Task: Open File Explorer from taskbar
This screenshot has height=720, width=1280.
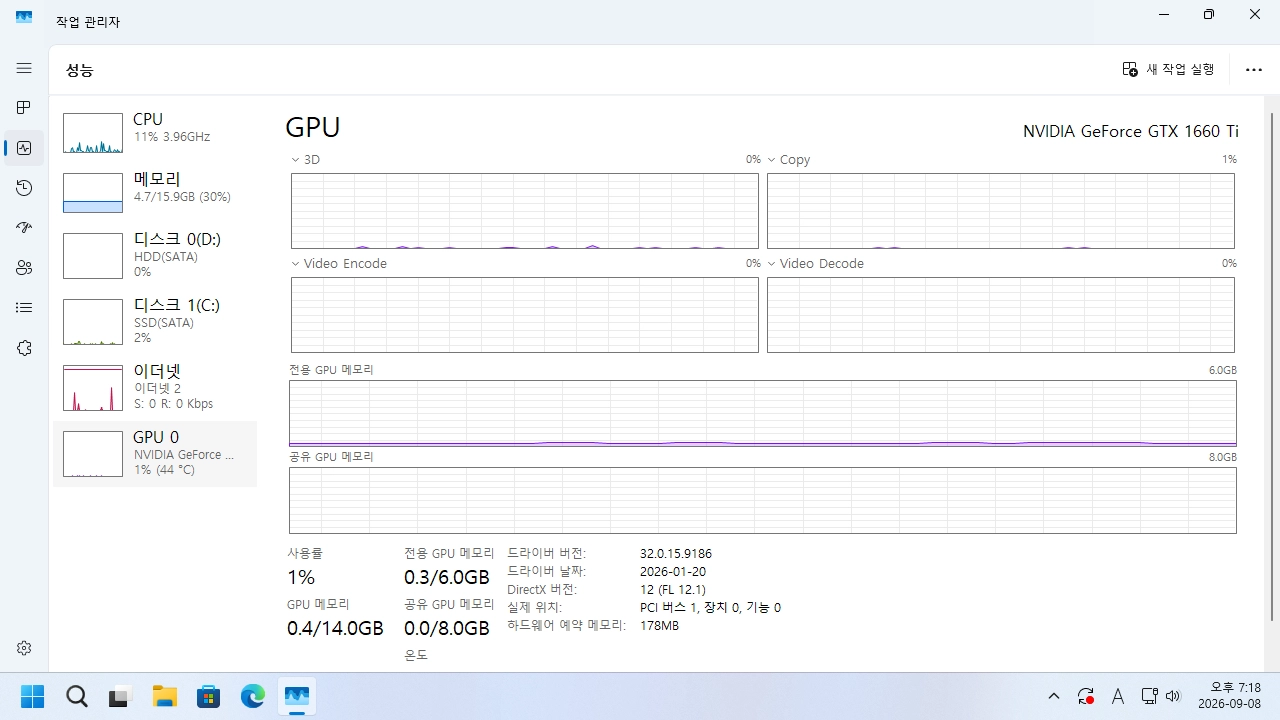Action: (164, 696)
